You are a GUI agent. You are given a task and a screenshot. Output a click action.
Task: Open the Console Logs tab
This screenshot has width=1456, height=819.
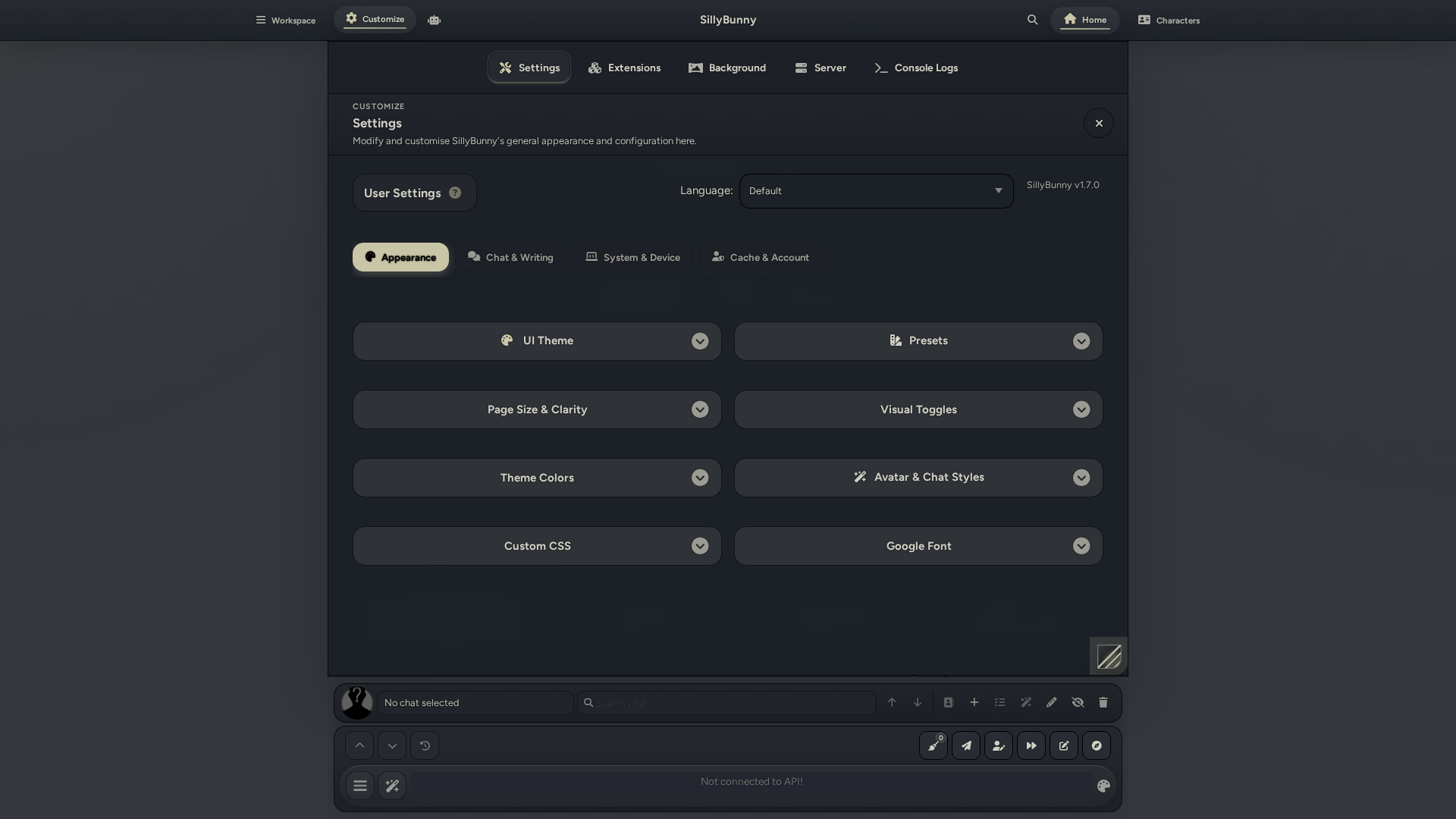coord(916,67)
